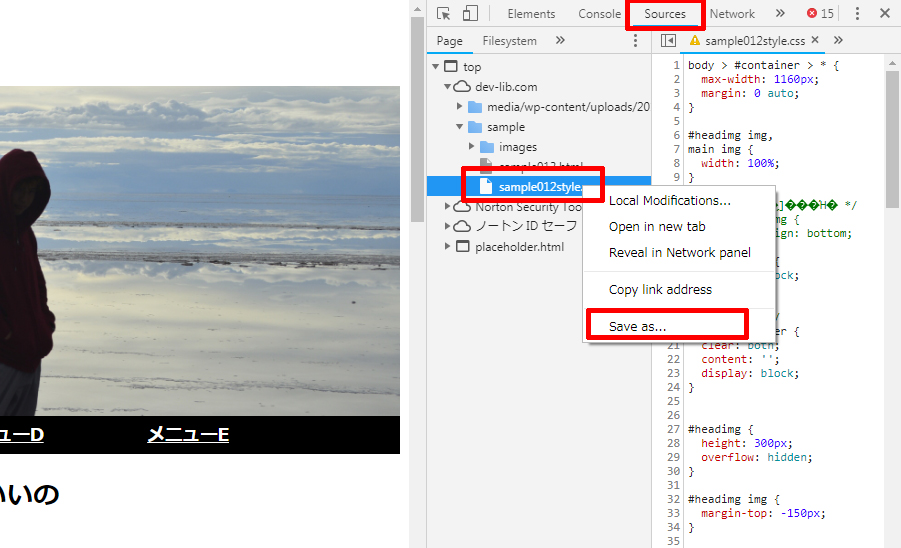
Task: Close the sample012style.css editor tab
Action: click(815, 41)
